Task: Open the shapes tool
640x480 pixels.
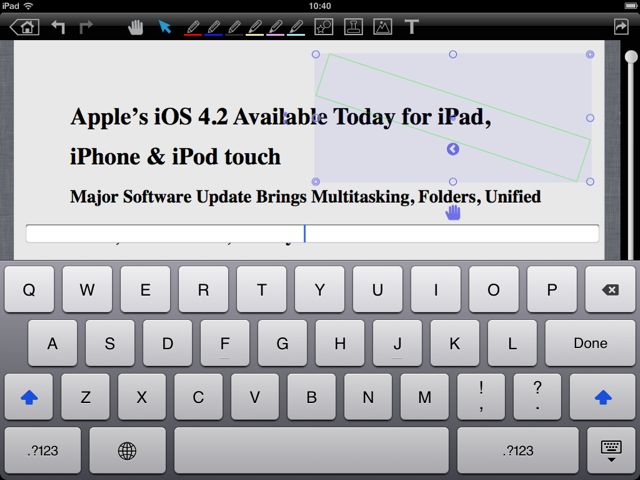Action: point(324,27)
